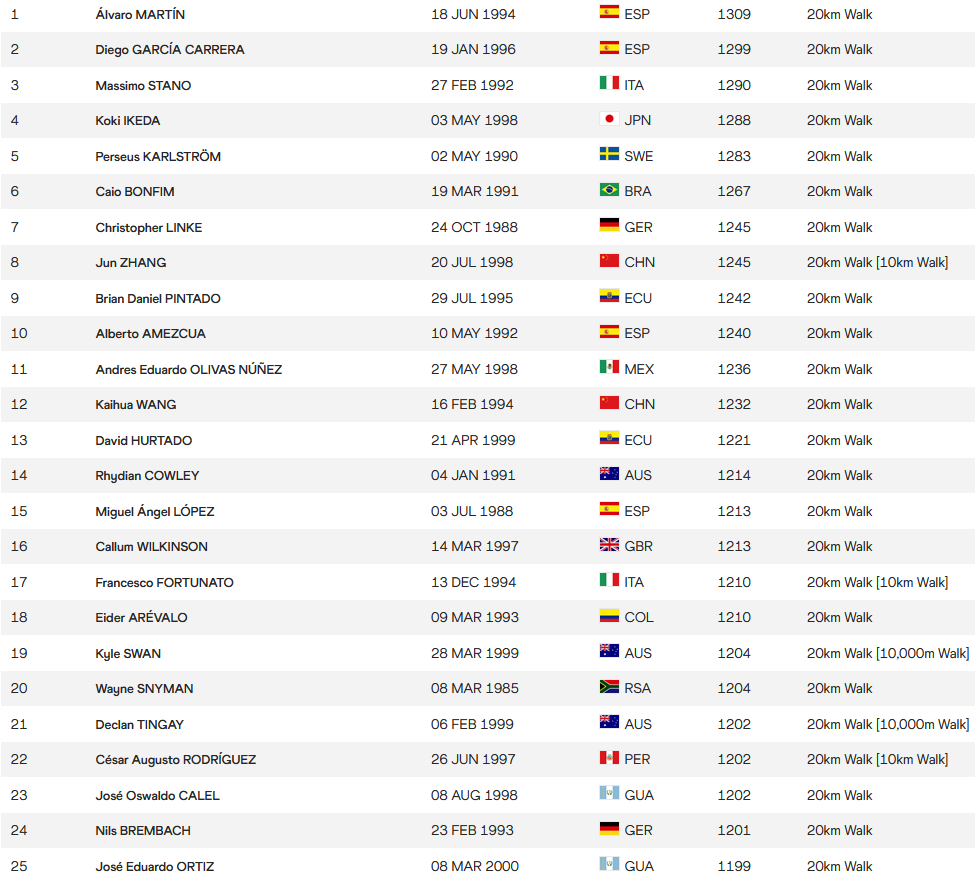This screenshot has height=883, width=979.
Task: Click the Colombia flag icon next to COL
Action: pyautogui.click(x=609, y=616)
